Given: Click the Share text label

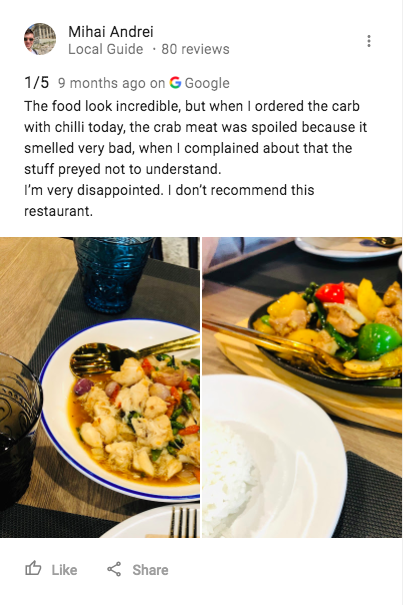Looking at the screenshot, I should pyautogui.click(x=150, y=570).
